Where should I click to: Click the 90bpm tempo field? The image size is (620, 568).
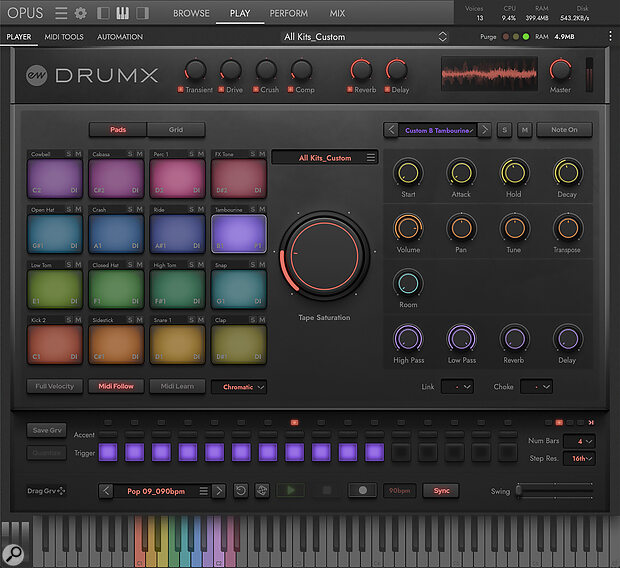[400, 490]
